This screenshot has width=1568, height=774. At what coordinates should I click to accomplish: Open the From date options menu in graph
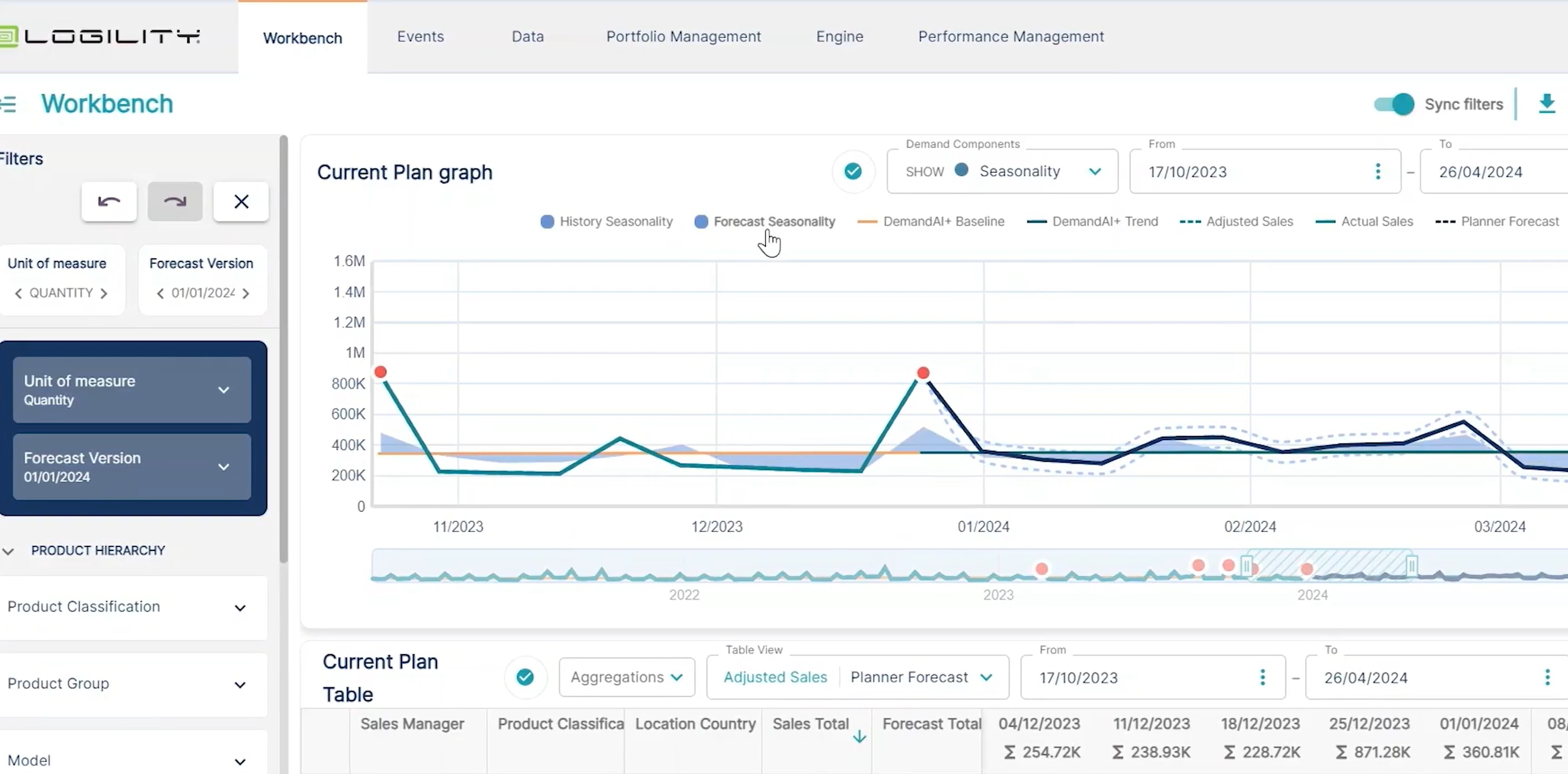(x=1377, y=172)
